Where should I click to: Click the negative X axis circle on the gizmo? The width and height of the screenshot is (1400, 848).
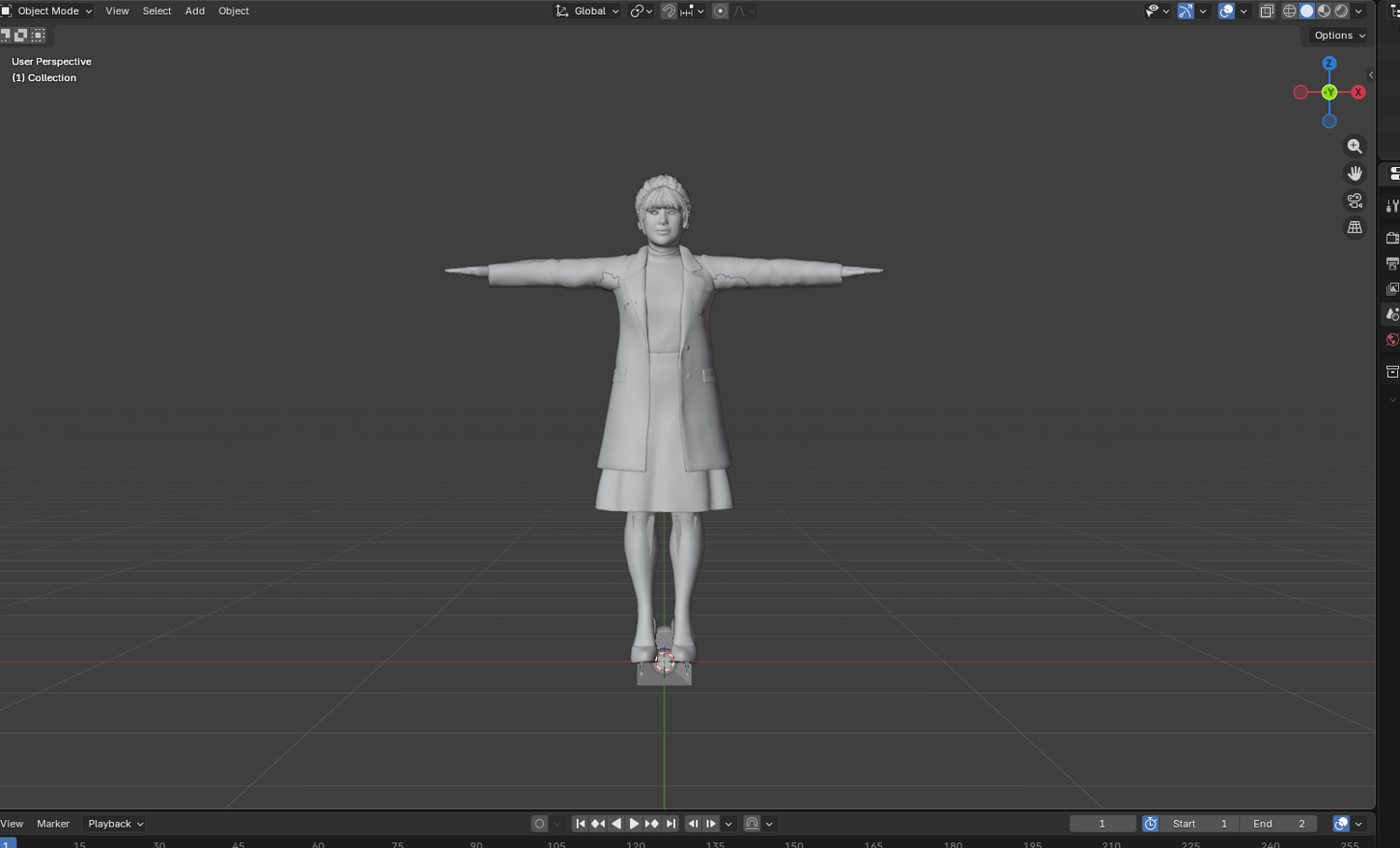(x=1300, y=92)
